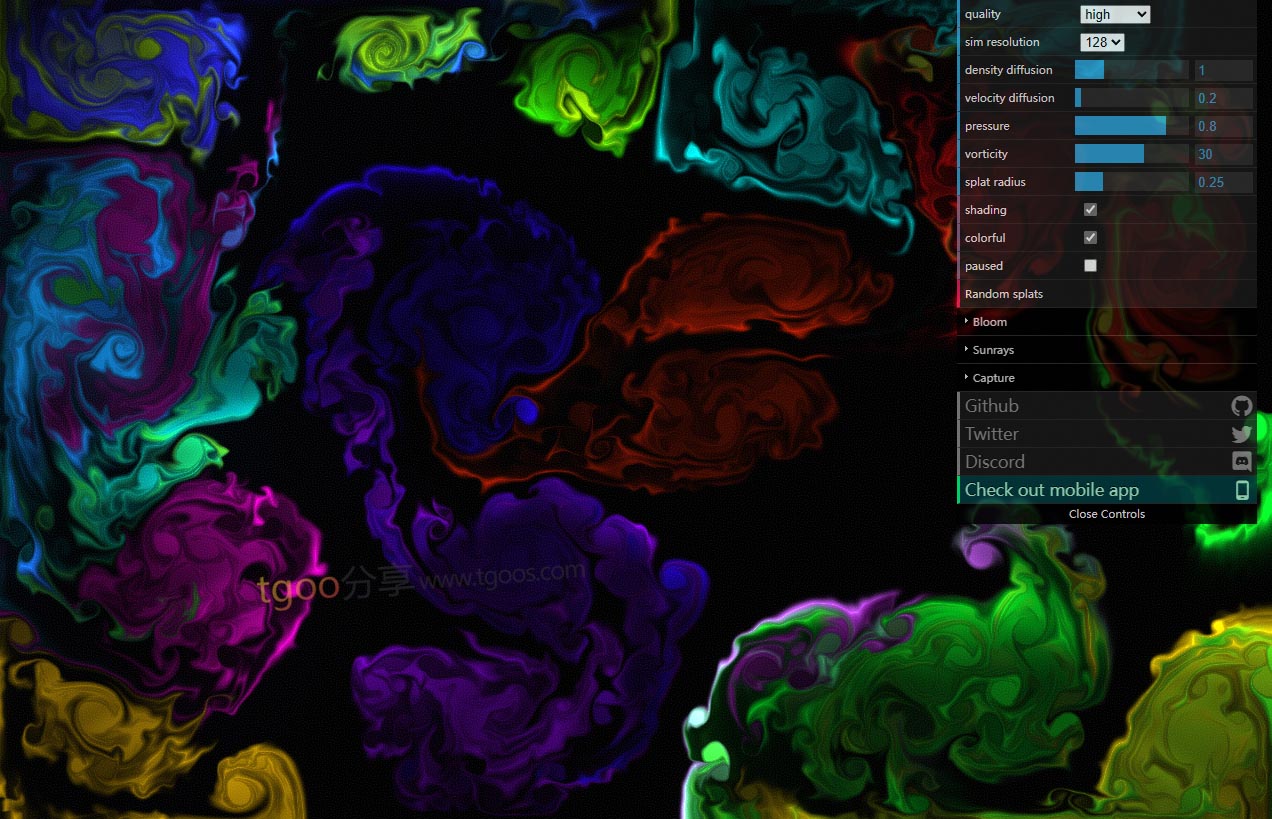This screenshot has width=1272, height=819.
Task: Click the Twitter bird icon
Action: (x=1241, y=434)
